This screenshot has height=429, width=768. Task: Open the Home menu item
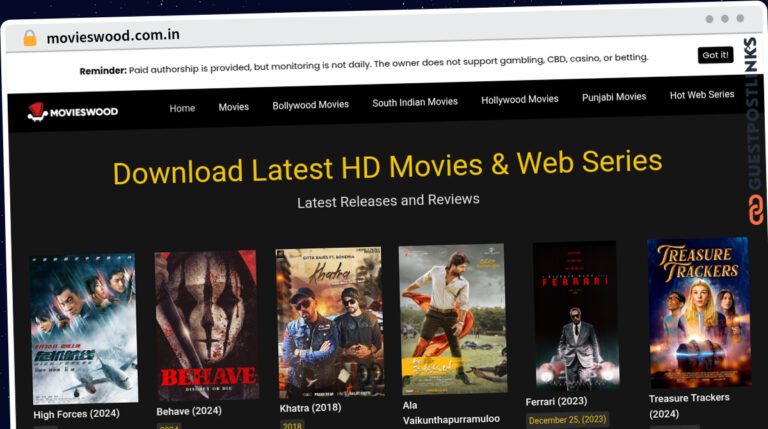click(182, 108)
